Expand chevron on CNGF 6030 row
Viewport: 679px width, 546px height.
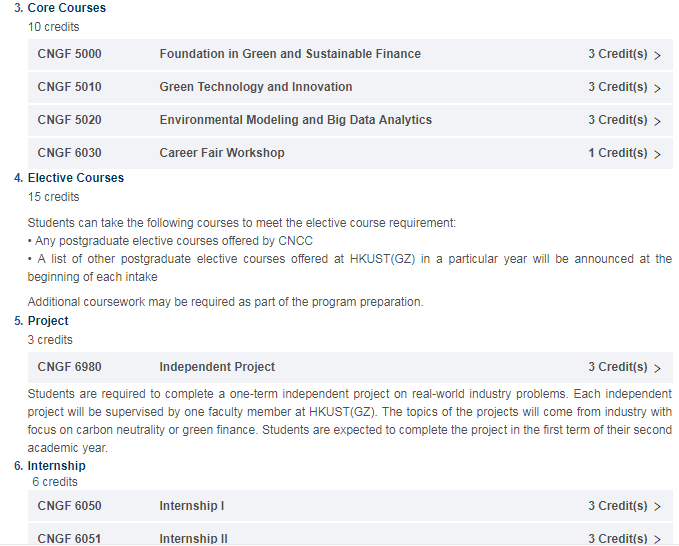657,154
